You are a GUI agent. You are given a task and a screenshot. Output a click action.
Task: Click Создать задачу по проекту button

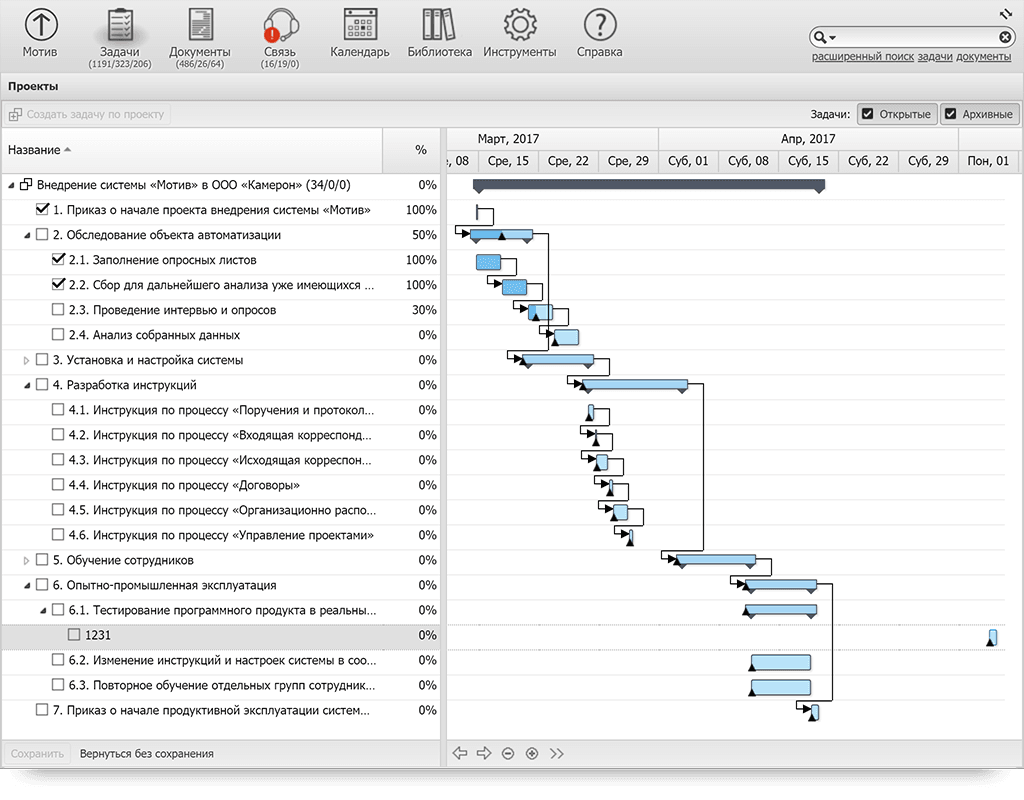86,114
